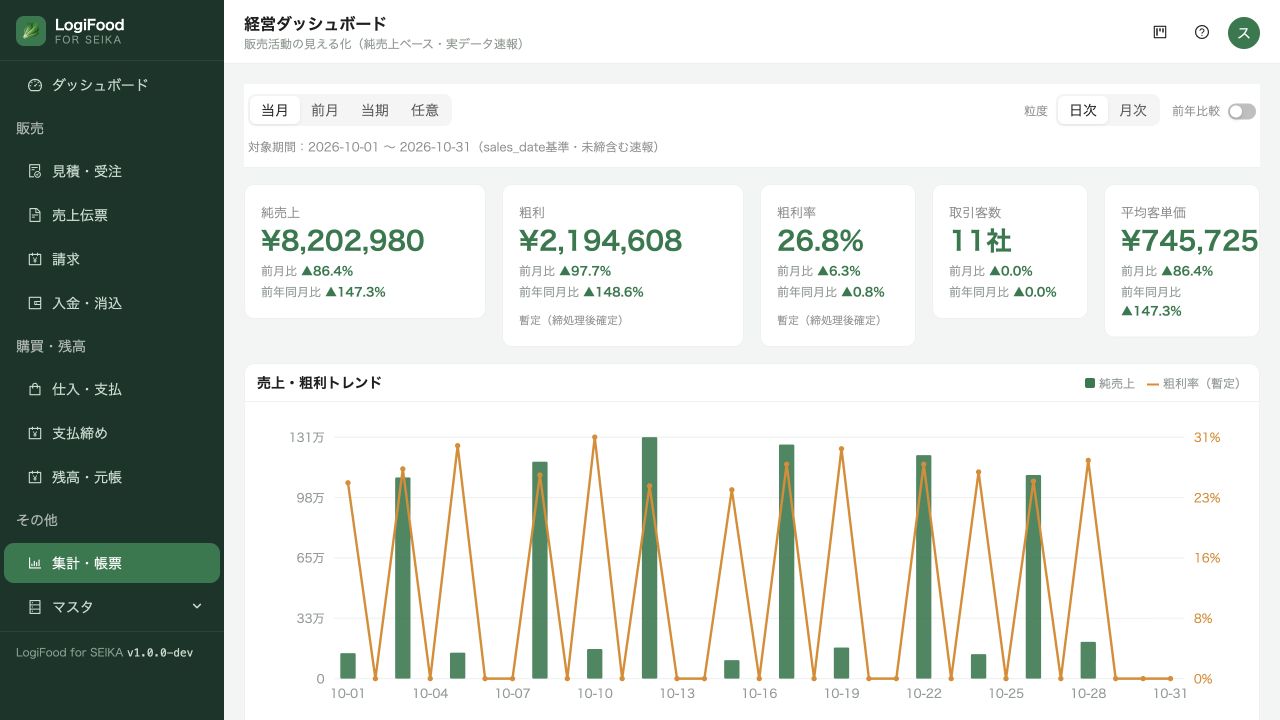Click the 10-13 x-axis label

tap(677, 693)
